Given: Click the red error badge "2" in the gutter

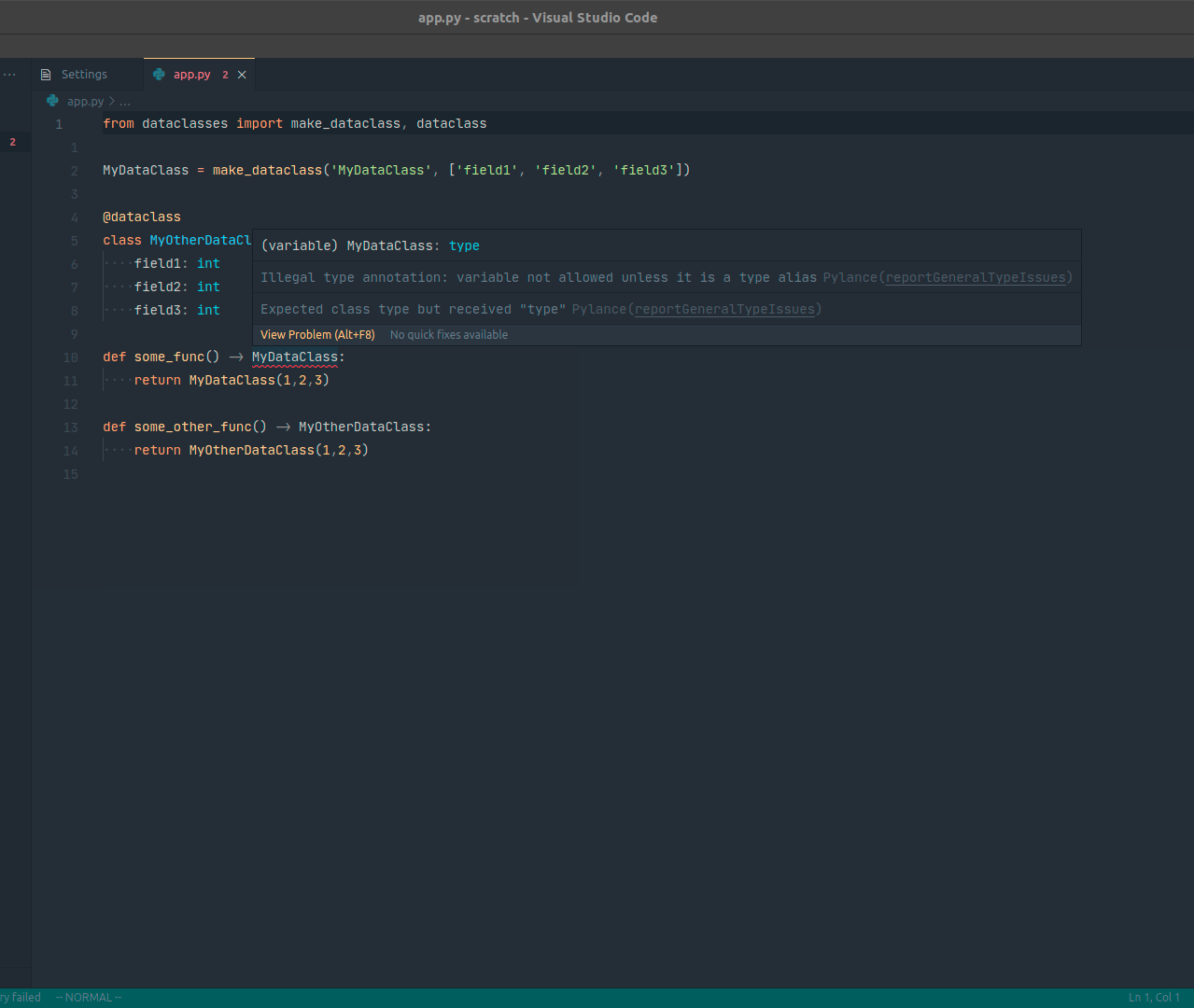Looking at the screenshot, I should tap(12, 143).
